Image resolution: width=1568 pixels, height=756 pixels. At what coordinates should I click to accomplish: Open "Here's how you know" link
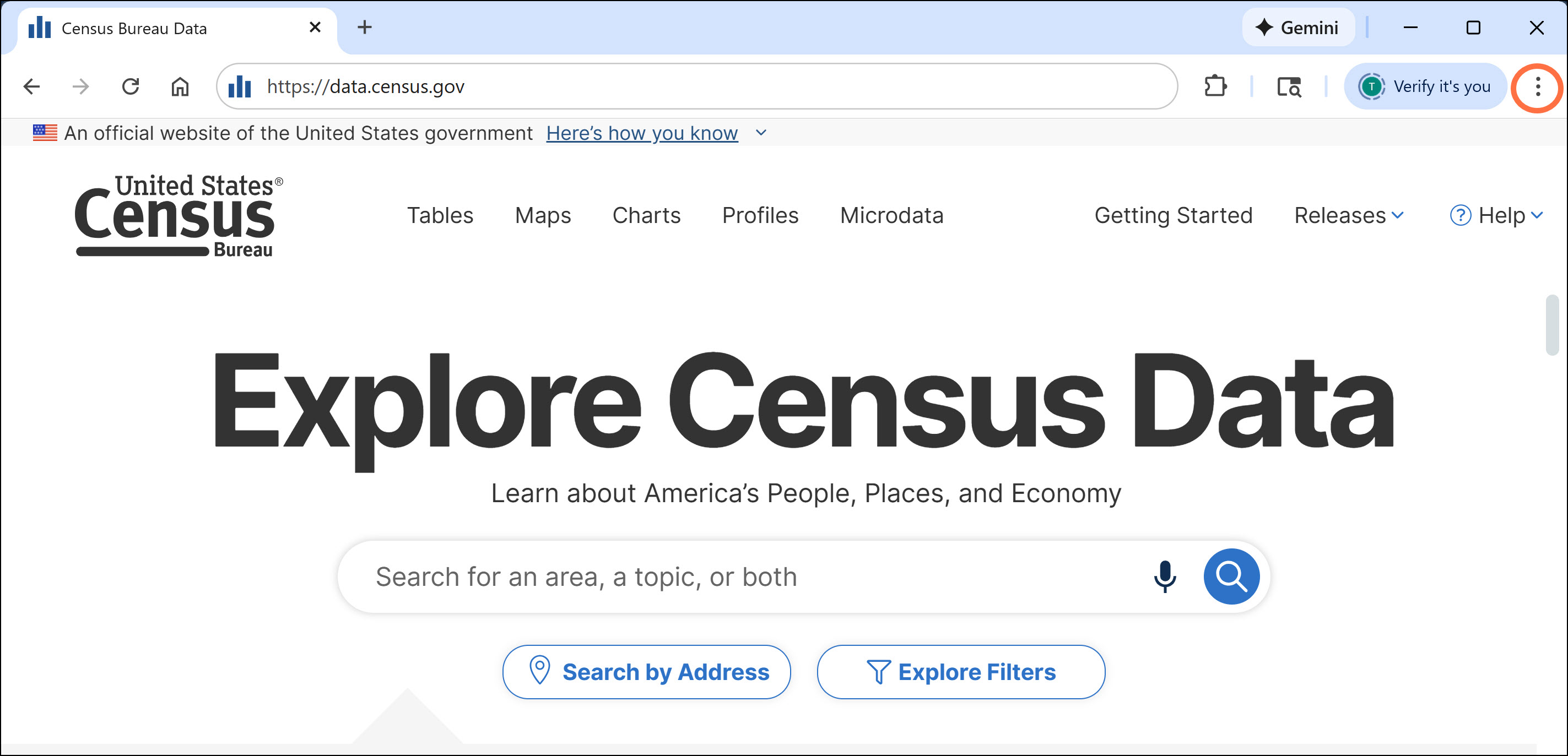coord(641,133)
